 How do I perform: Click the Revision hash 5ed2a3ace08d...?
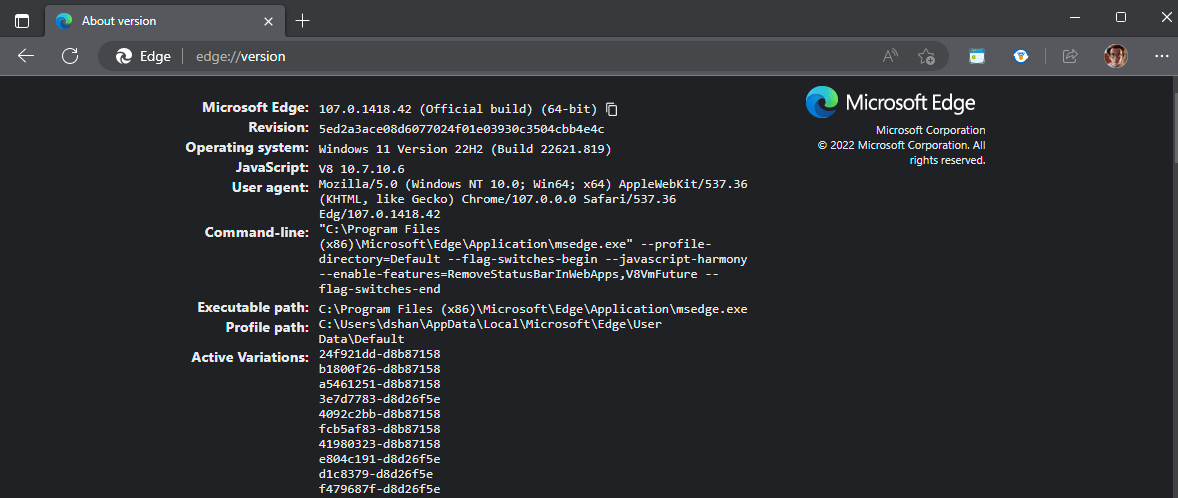coord(461,129)
